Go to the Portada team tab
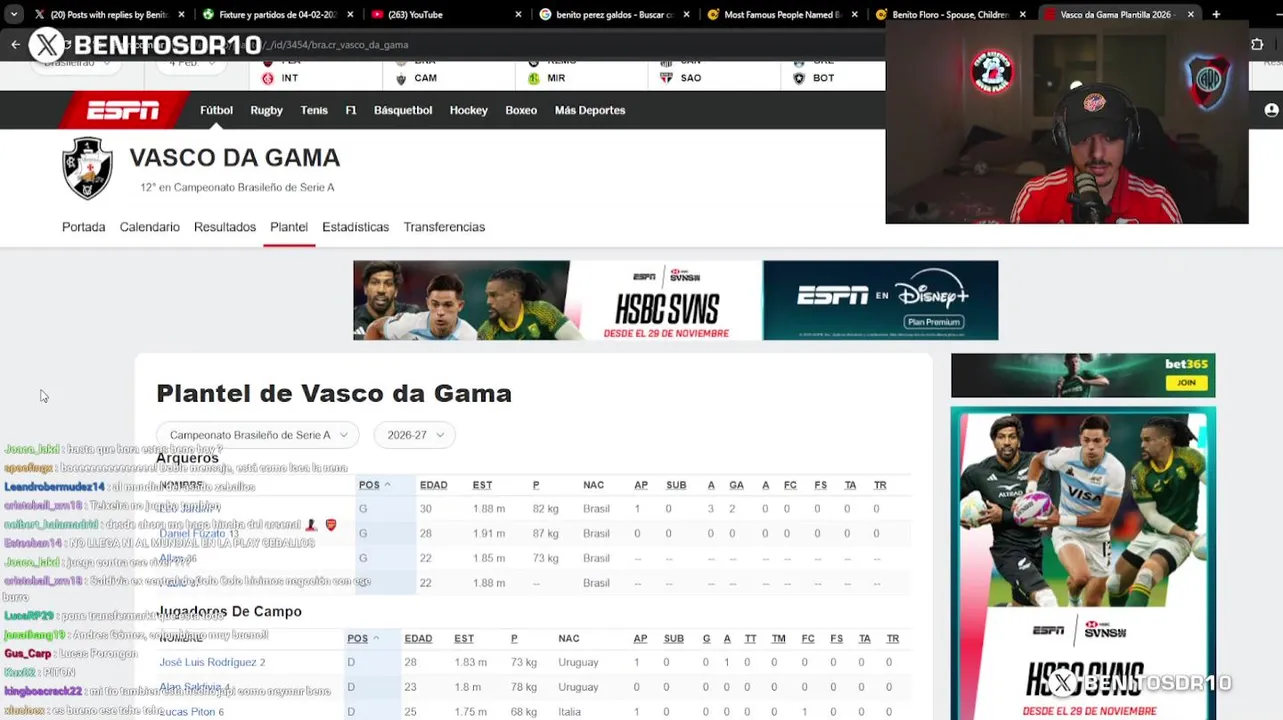 click(83, 227)
